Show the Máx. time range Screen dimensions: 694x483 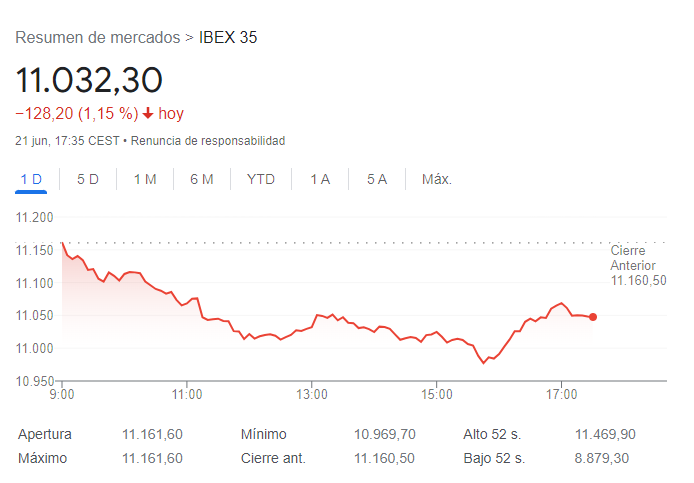click(436, 179)
